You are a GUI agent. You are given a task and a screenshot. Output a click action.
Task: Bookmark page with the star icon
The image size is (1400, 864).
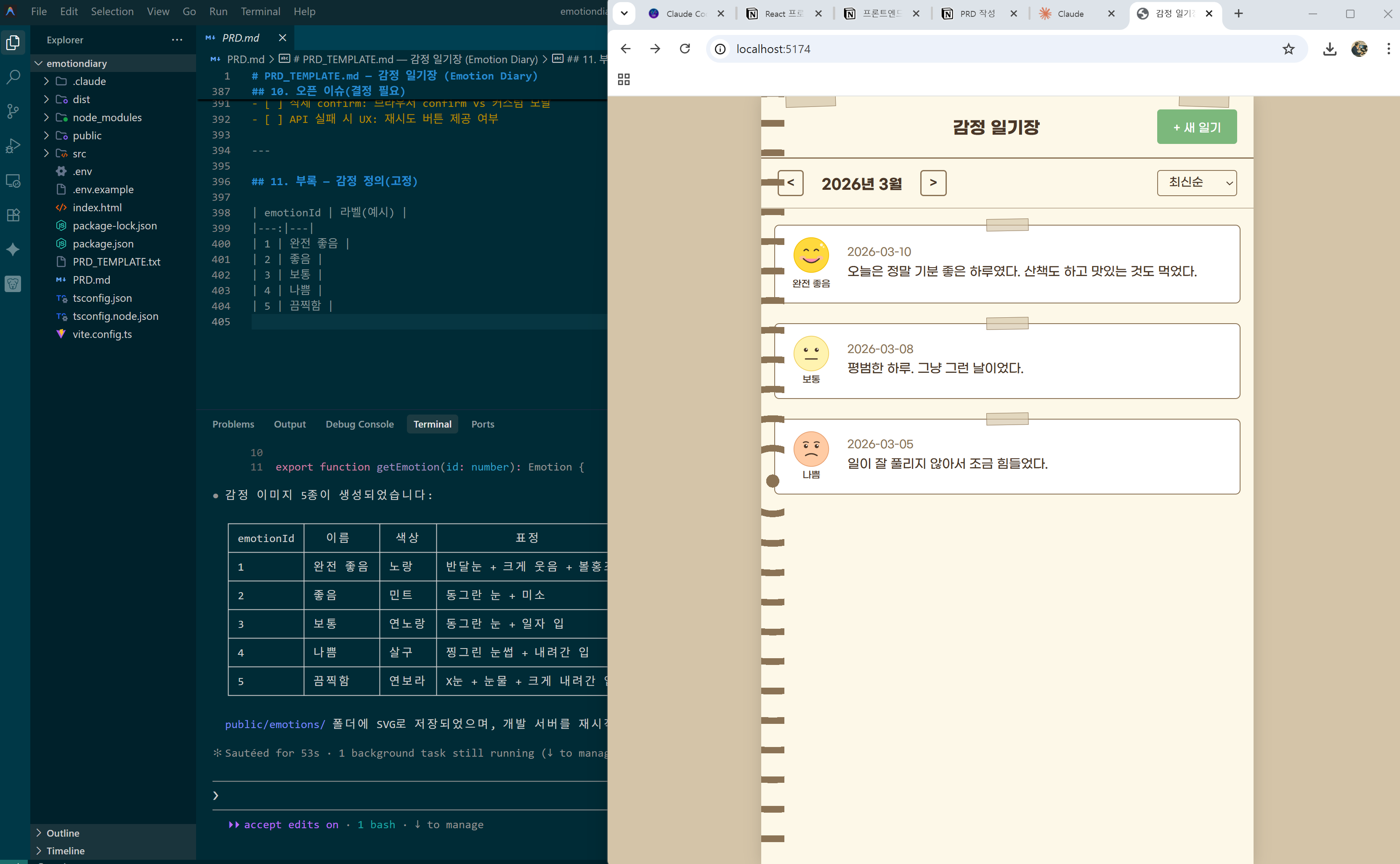click(1288, 49)
